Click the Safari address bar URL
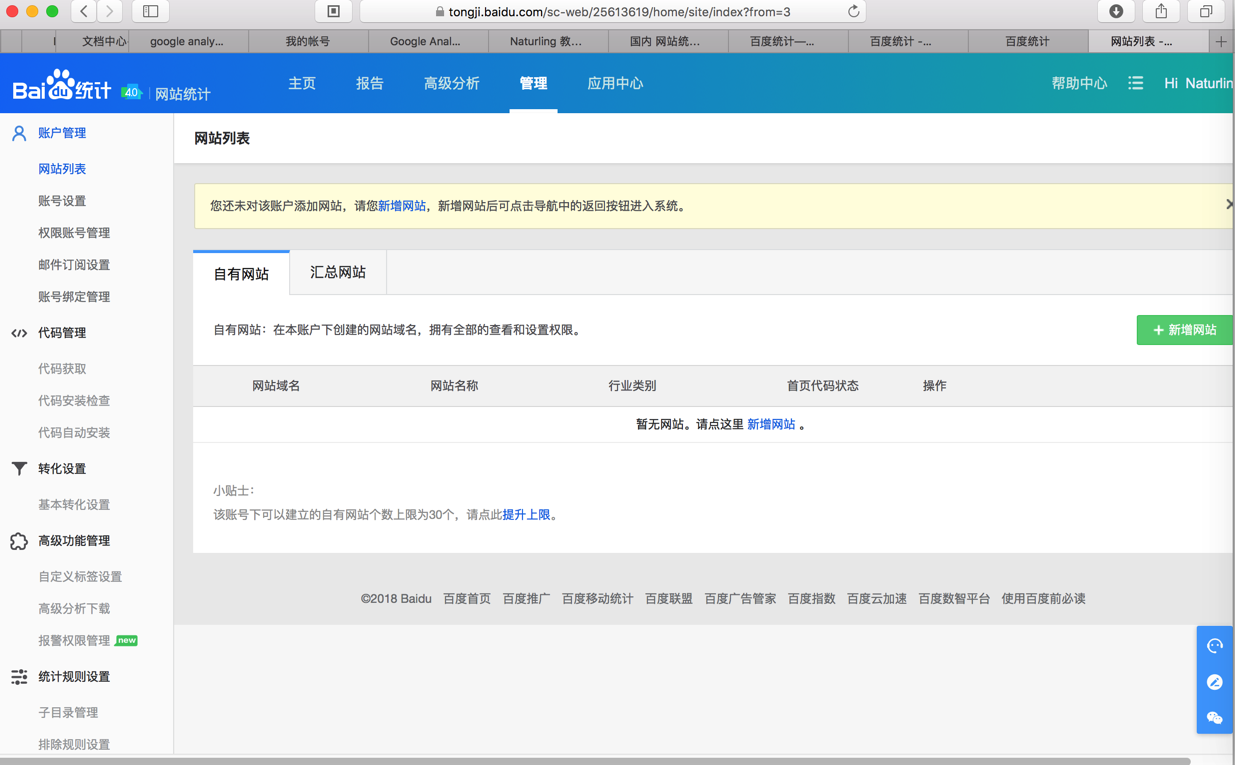Image resolution: width=1235 pixels, height=765 pixels. click(619, 12)
